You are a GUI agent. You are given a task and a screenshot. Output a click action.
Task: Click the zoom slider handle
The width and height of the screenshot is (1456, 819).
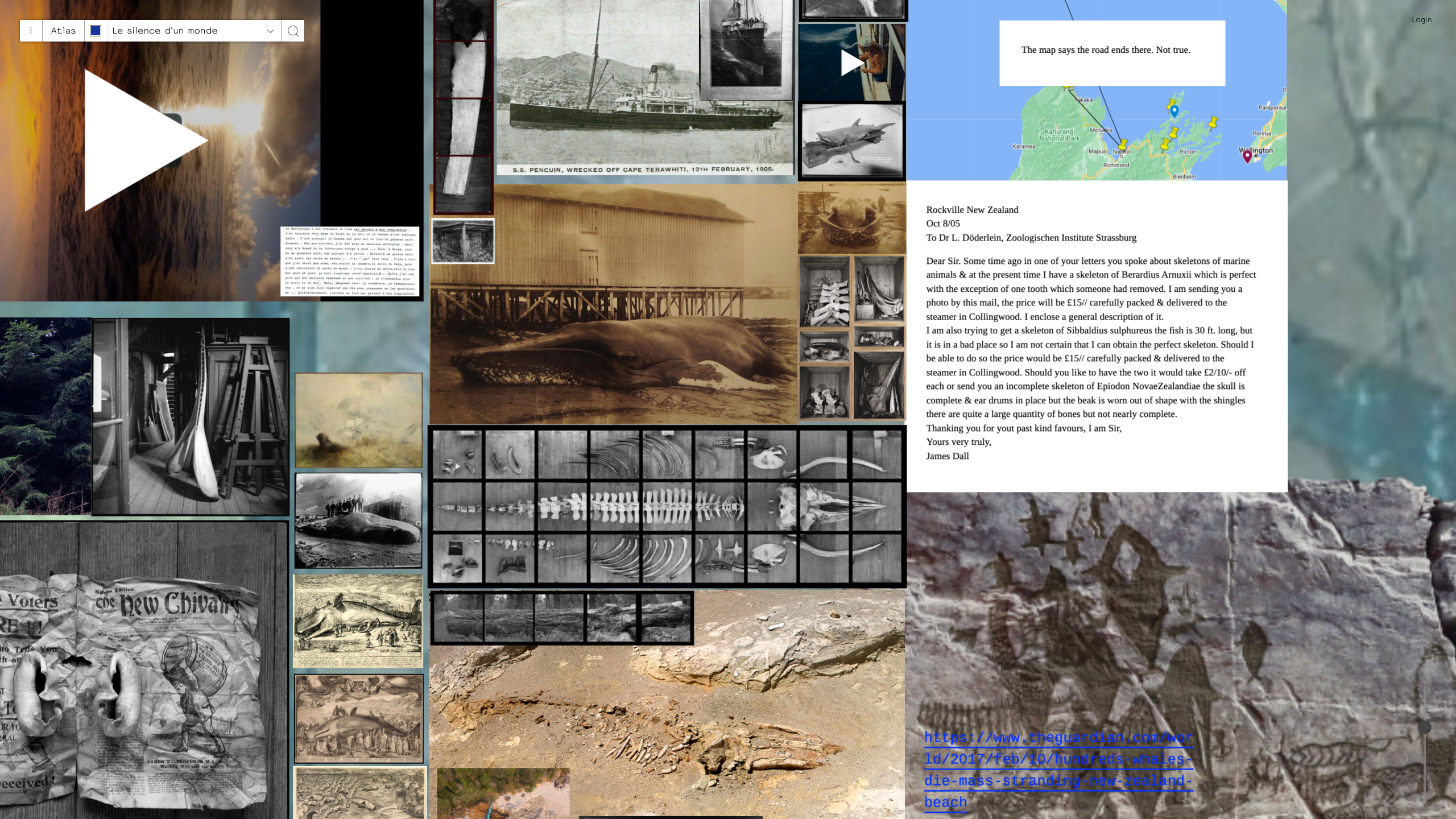pos(1424,727)
